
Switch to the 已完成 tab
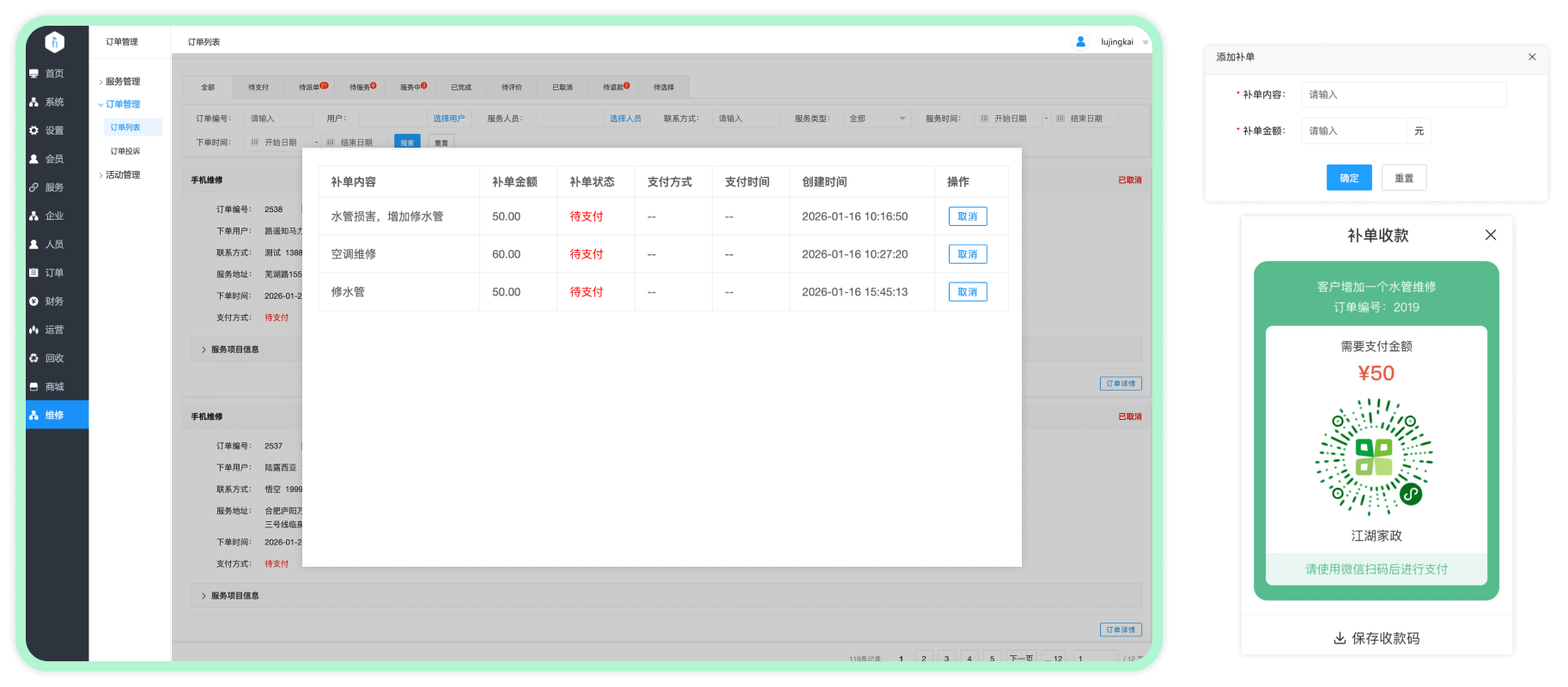click(x=461, y=88)
